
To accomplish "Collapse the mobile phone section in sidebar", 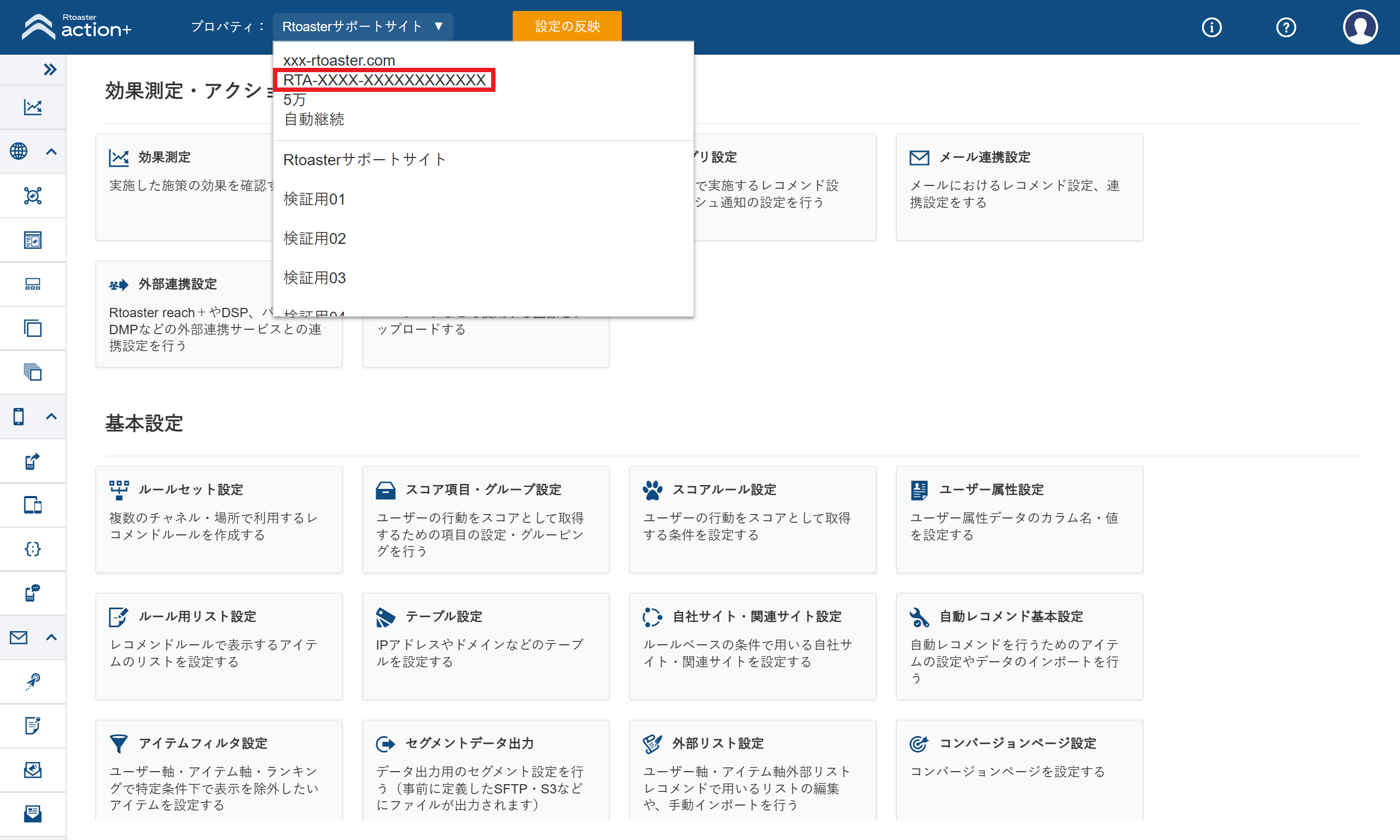I will pyautogui.click(x=51, y=417).
